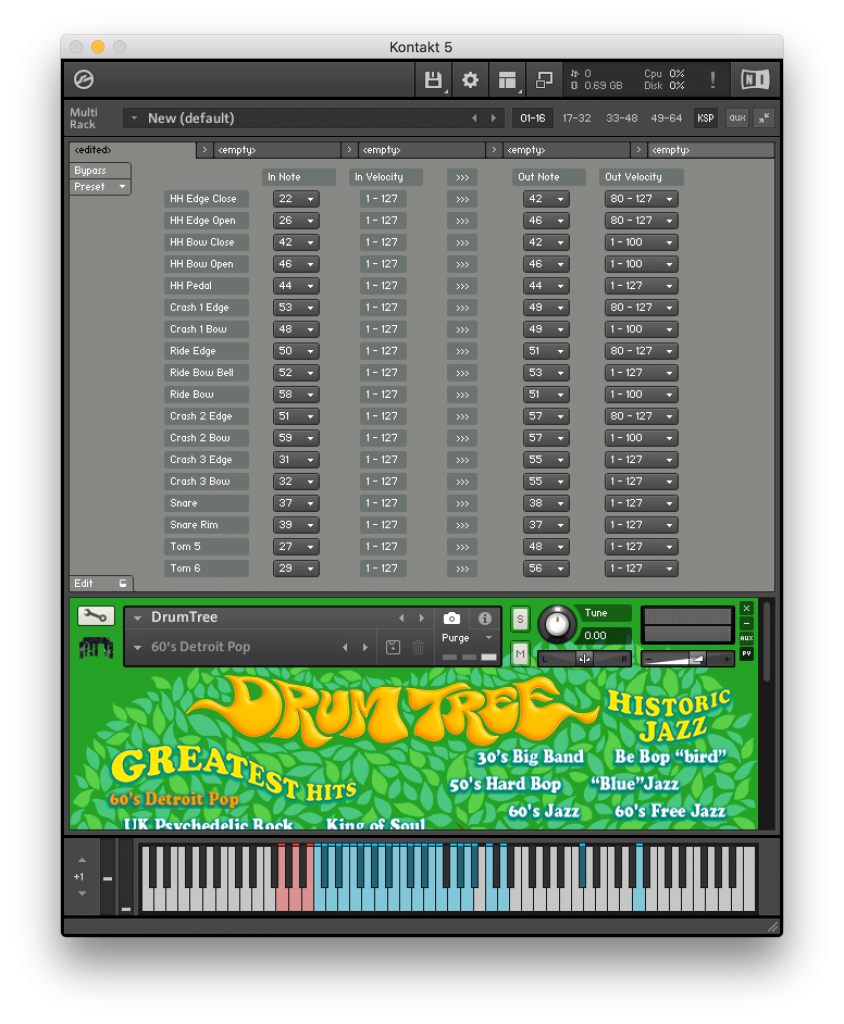Mute the DrumTree instrument
The height and width of the screenshot is (1024, 844).
(x=520, y=654)
